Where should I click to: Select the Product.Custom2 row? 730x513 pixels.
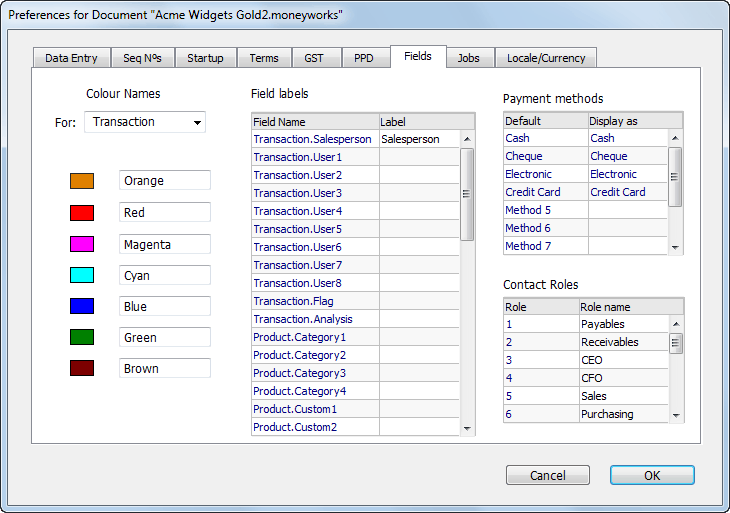click(356, 427)
